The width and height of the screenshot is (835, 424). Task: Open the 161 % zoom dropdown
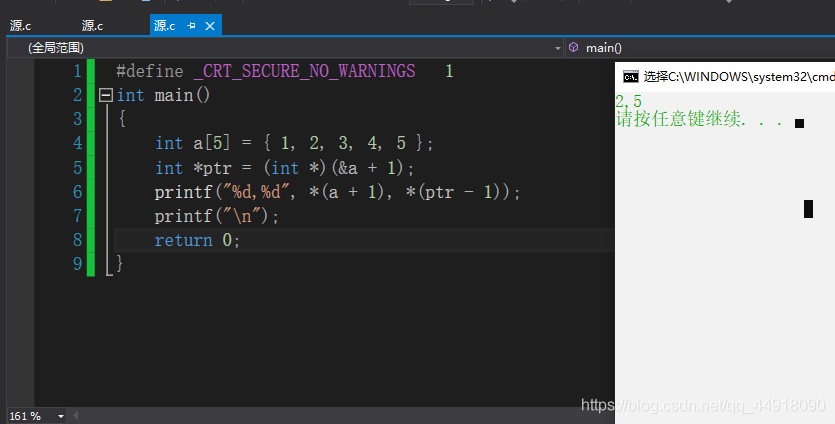pyautogui.click(x=61, y=416)
